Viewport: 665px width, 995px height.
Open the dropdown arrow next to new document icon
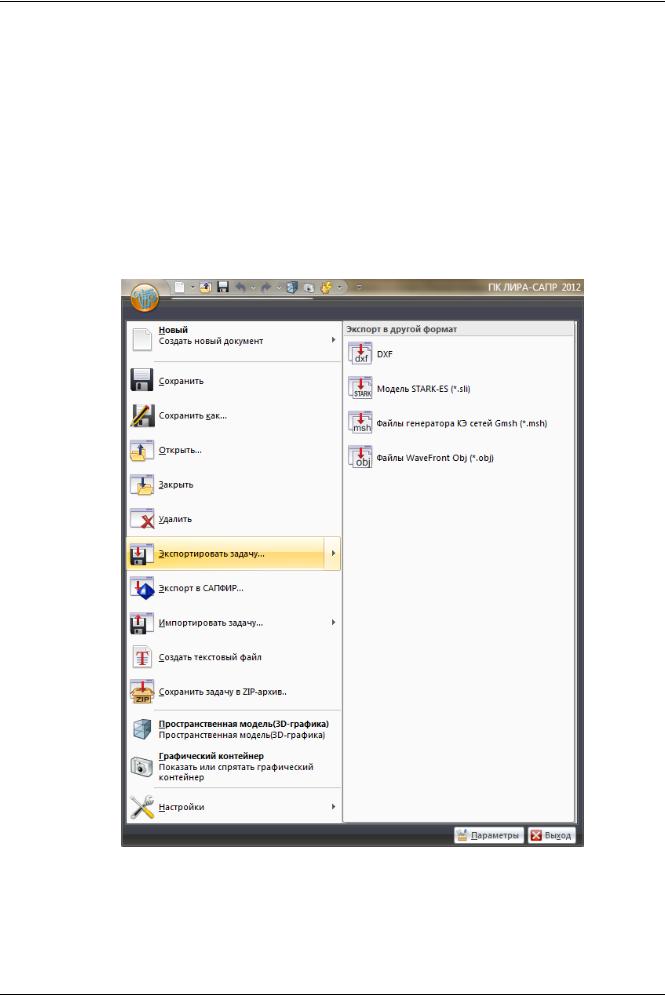point(192,287)
